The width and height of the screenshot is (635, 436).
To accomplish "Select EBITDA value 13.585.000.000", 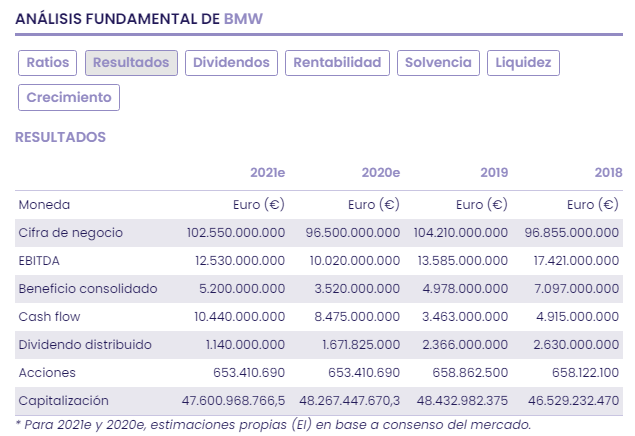I will tap(463, 261).
